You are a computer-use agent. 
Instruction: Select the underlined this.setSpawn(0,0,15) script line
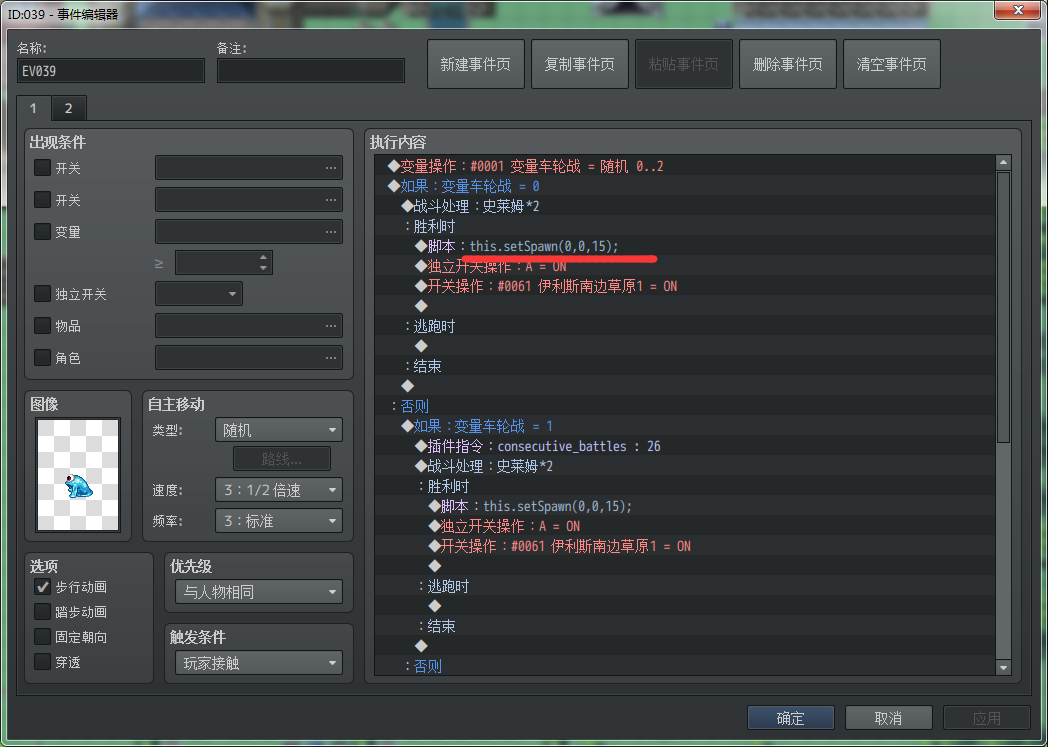click(684, 246)
